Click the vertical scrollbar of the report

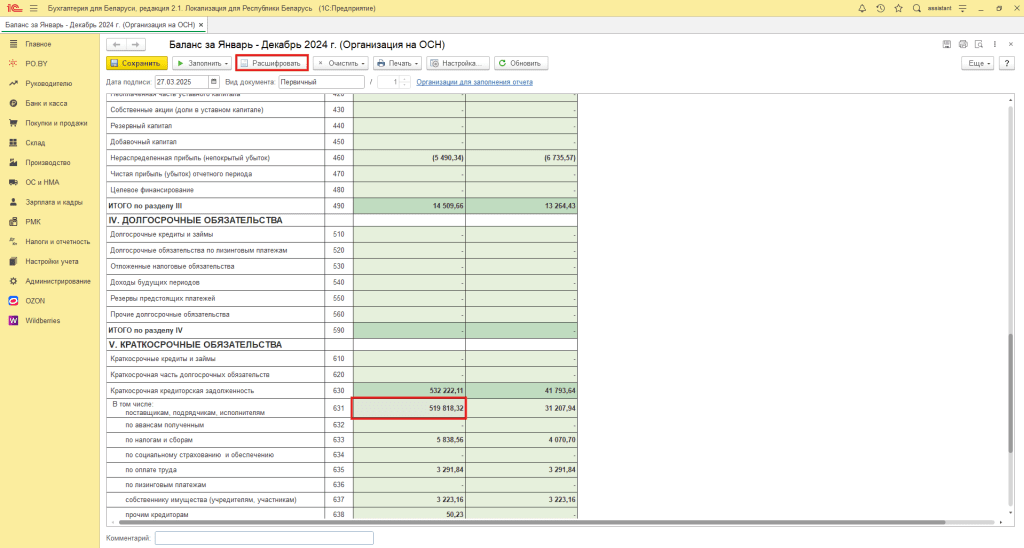click(1010, 392)
